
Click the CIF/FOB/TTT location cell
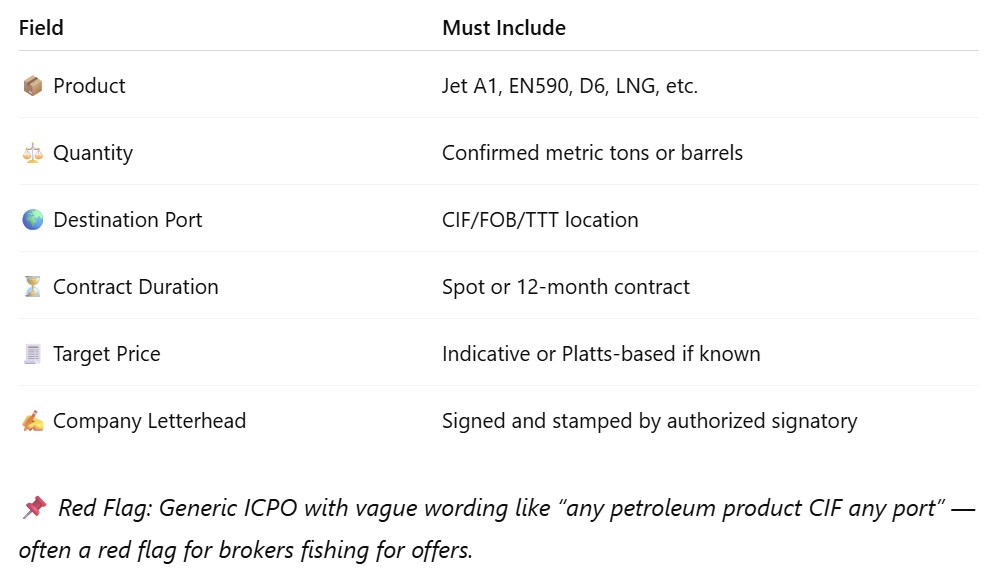point(540,220)
